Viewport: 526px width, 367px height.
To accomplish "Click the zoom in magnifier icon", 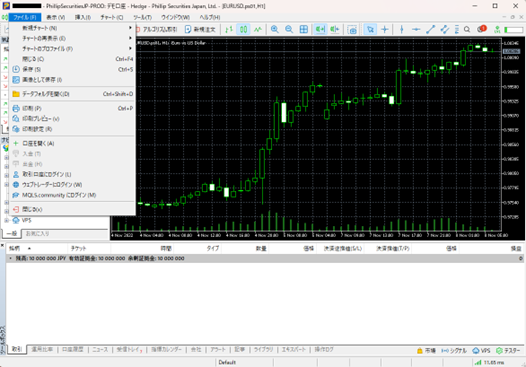I will [274, 30].
